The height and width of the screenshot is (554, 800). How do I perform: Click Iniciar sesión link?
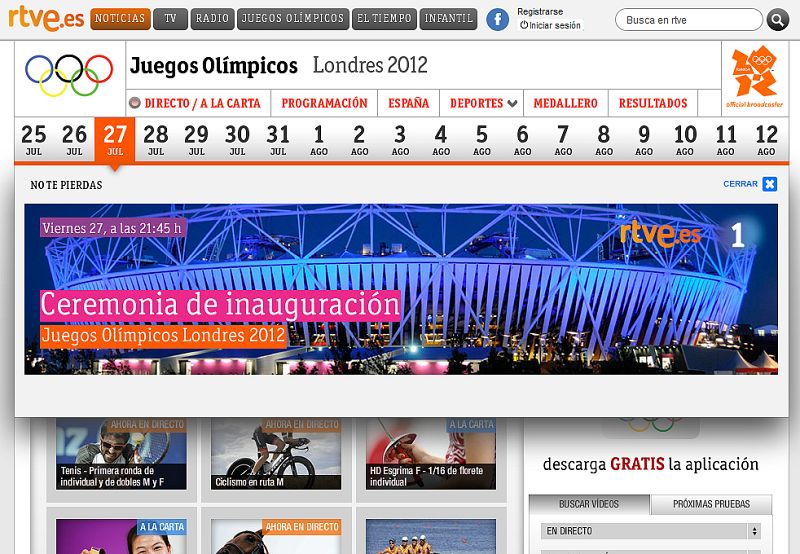550,26
